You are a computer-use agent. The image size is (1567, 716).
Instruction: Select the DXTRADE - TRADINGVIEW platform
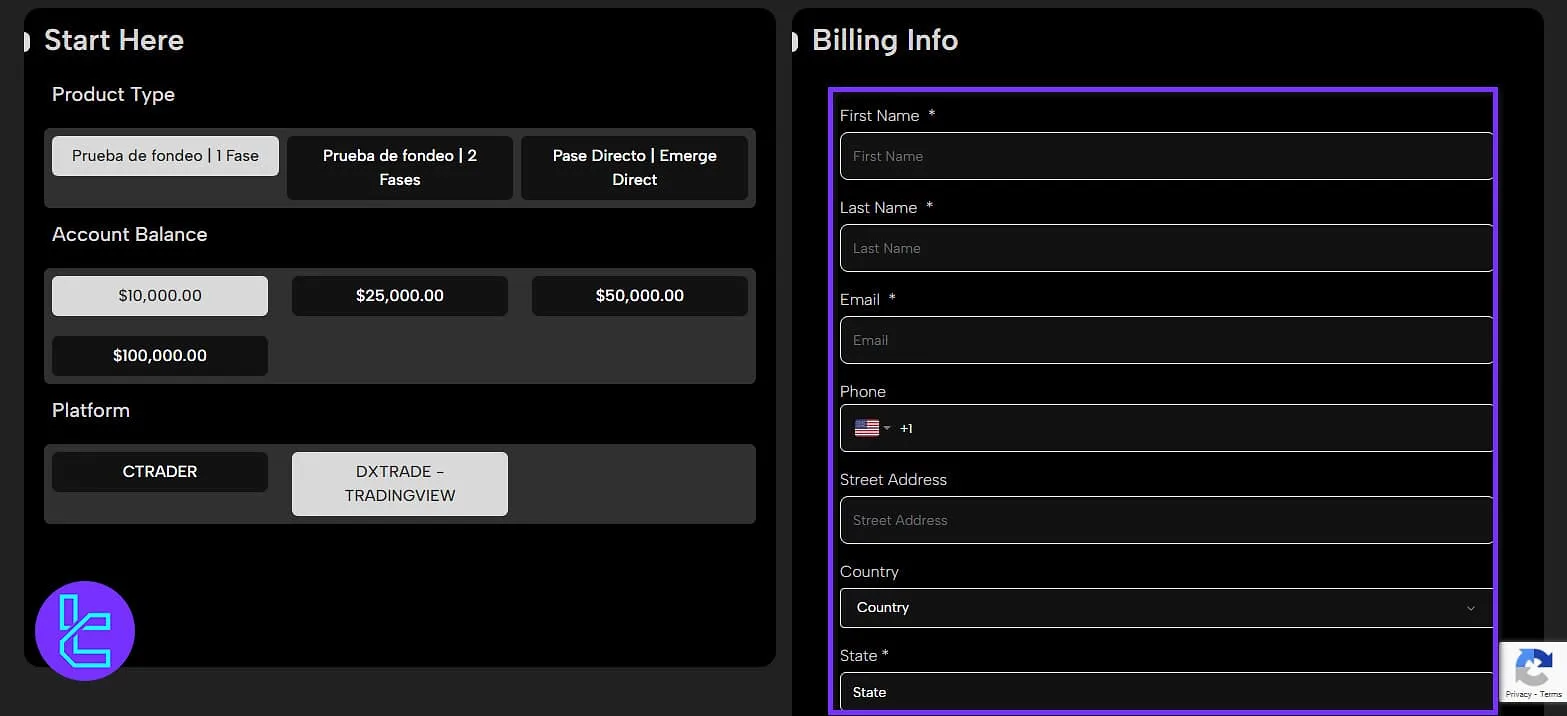point(399,483)
